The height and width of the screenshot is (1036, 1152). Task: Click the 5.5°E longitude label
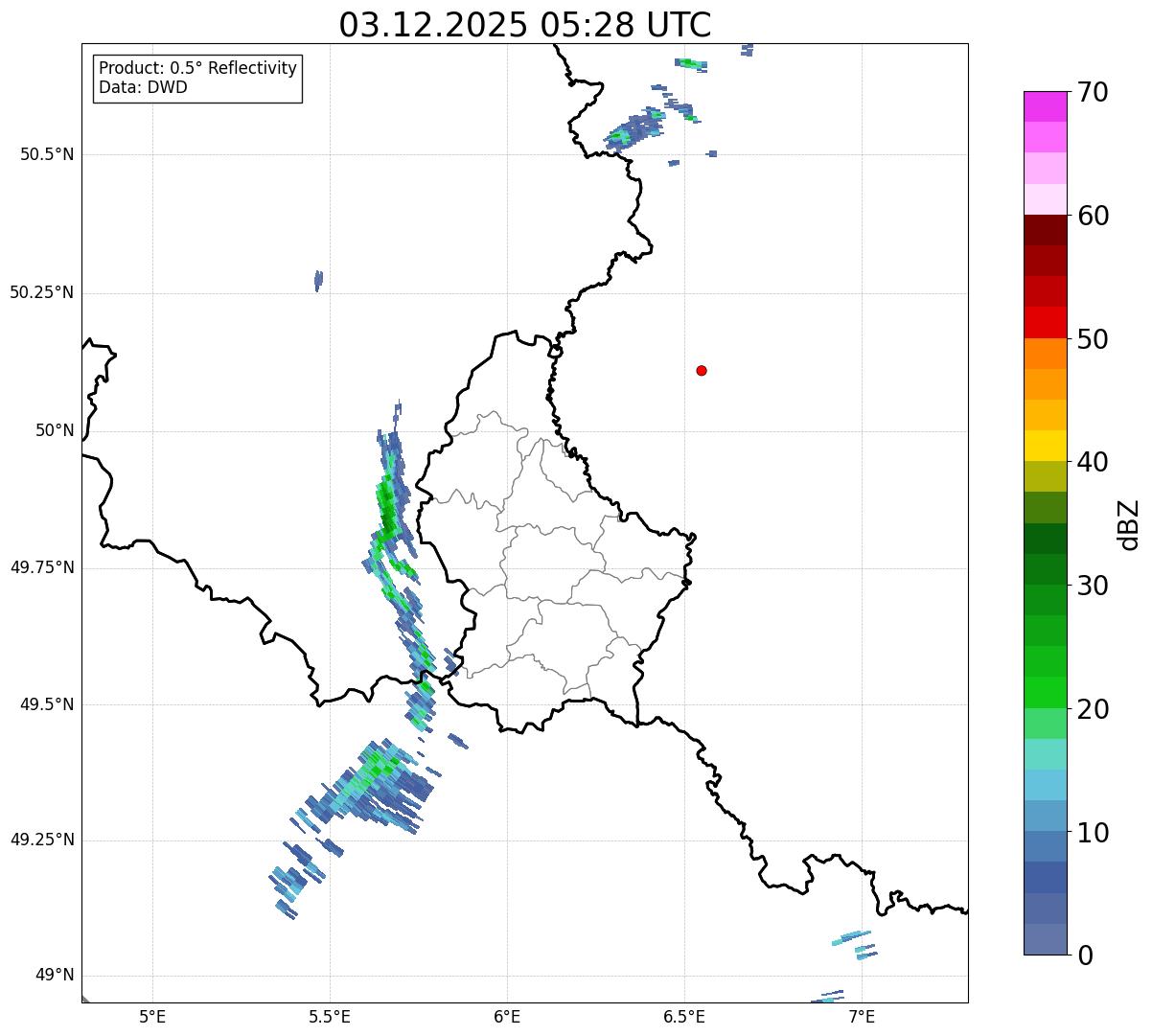330,1016
